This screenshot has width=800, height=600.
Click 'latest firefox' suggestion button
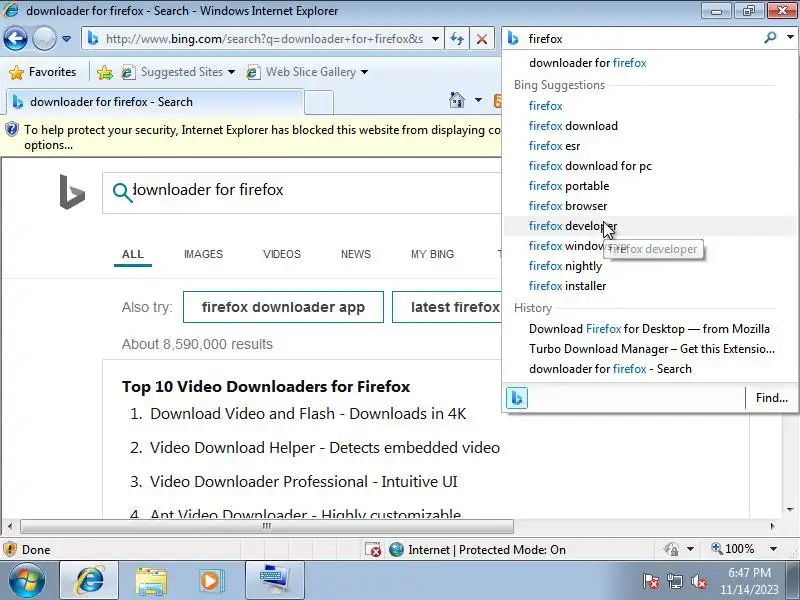[447, 307]
